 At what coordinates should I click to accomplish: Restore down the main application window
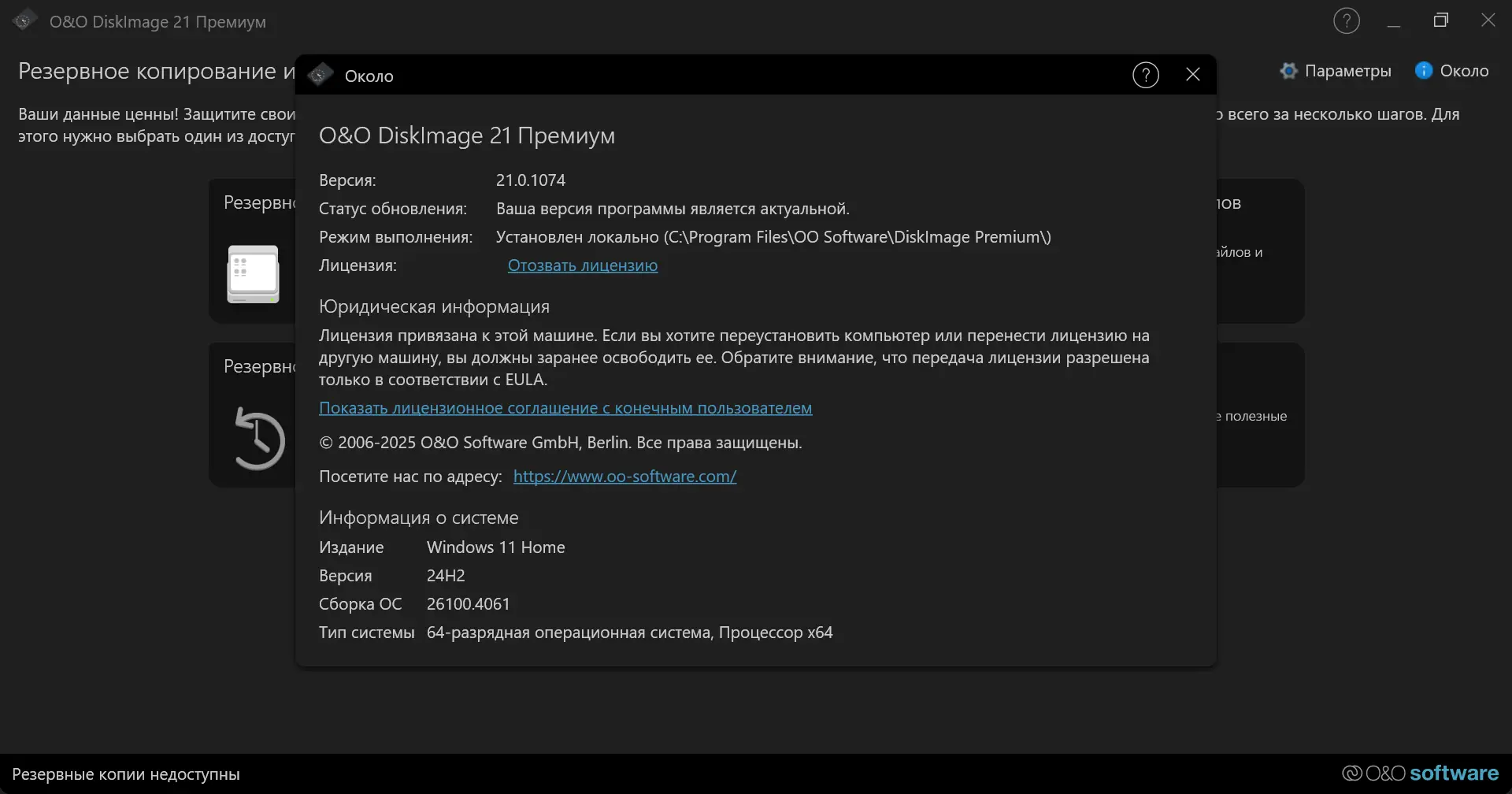pyautogui.click(x=1441, y=21)
